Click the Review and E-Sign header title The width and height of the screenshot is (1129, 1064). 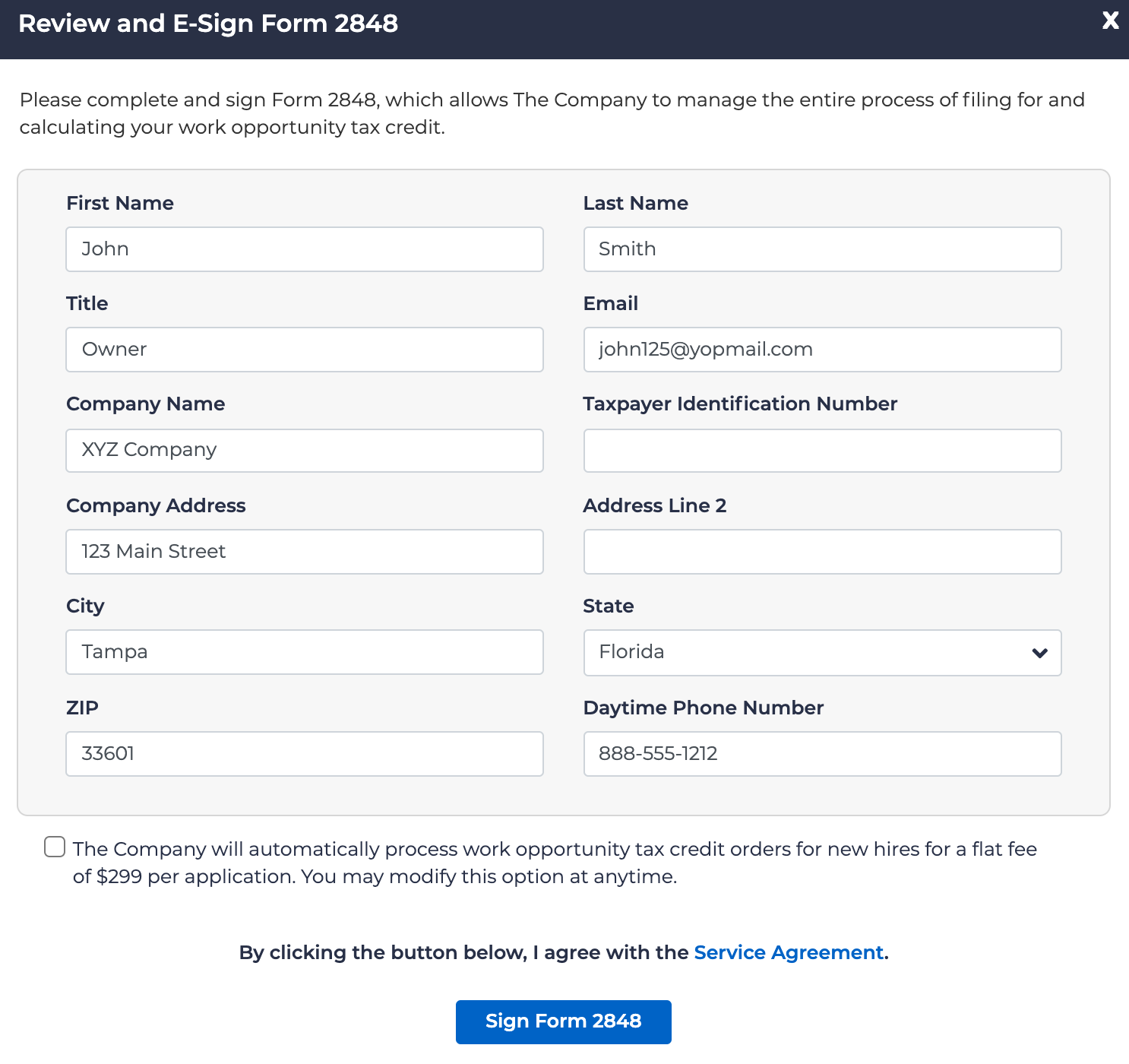tap(207, 24)
